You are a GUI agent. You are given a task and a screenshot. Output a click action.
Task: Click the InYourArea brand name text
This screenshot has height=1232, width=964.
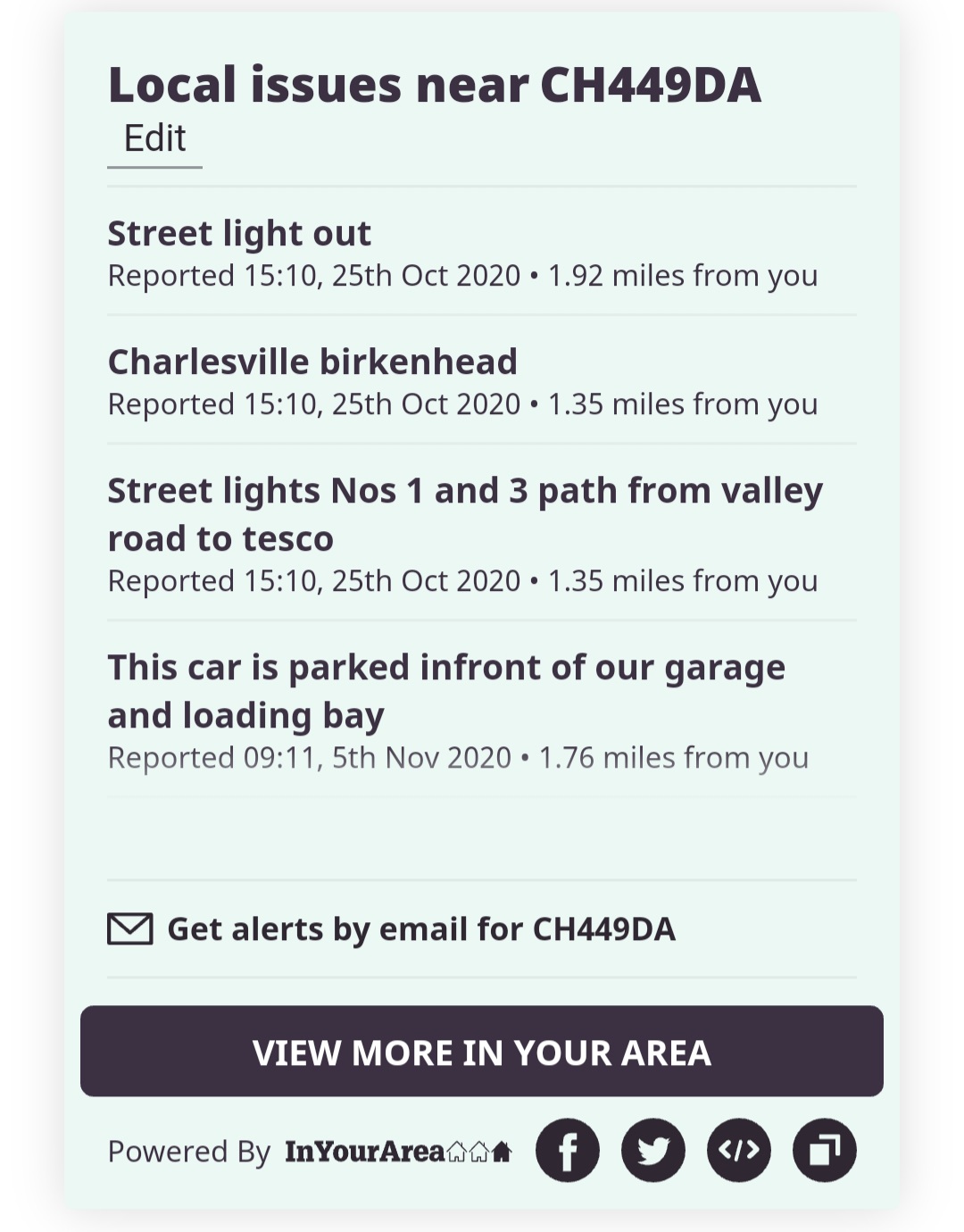pos(364,1152)
